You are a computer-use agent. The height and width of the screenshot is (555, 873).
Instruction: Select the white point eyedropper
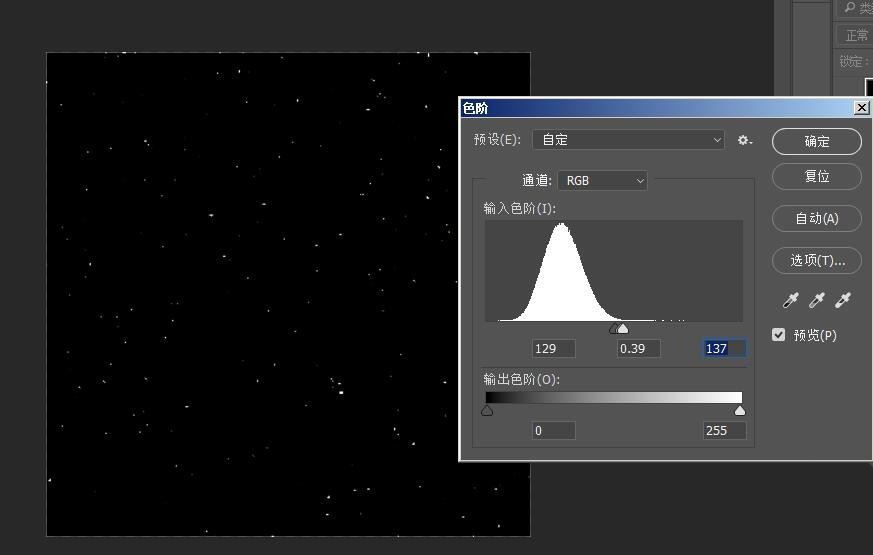pos(842,301)
